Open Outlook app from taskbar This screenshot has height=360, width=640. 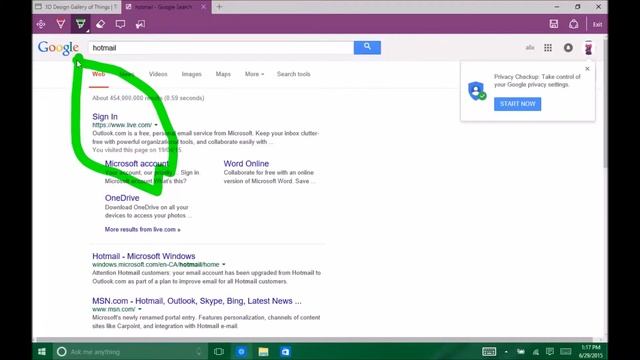click(285, 351)
